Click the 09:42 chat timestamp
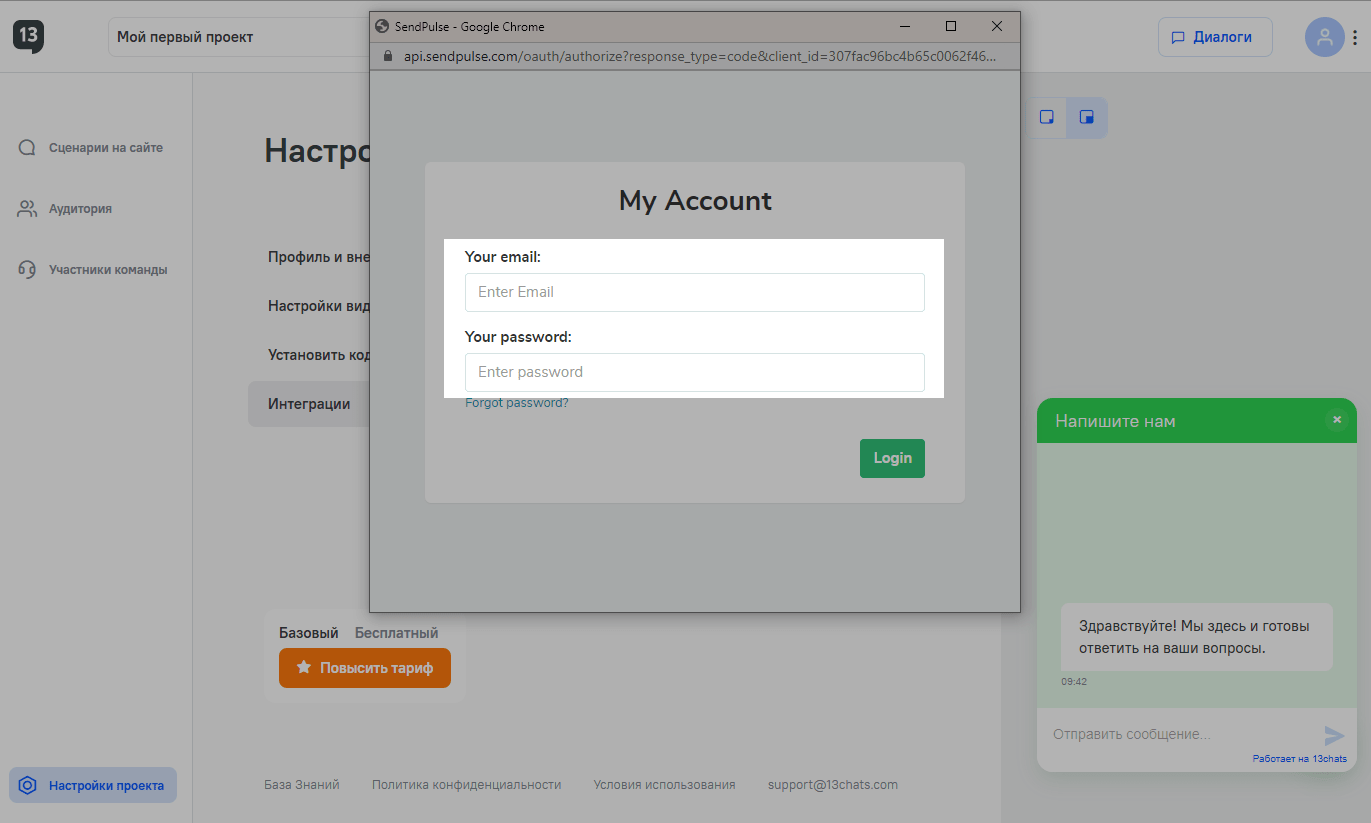This screenshot has height=823, width=1371. click(x=1074, y=682)
